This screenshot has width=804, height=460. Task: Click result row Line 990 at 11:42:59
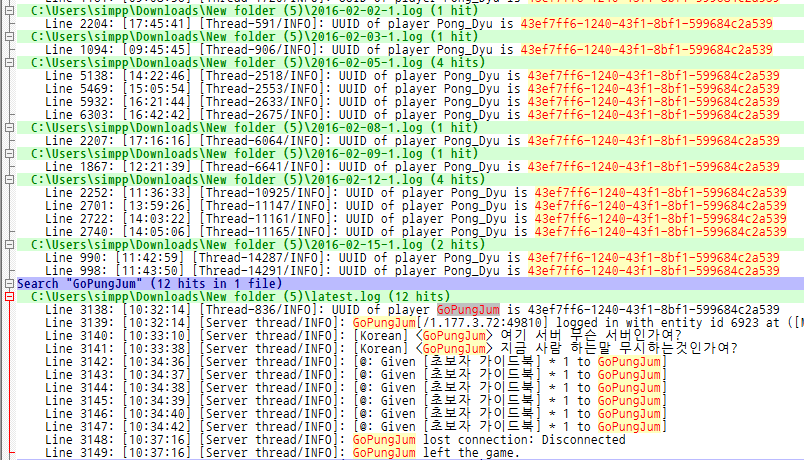[x=412, y=258]
